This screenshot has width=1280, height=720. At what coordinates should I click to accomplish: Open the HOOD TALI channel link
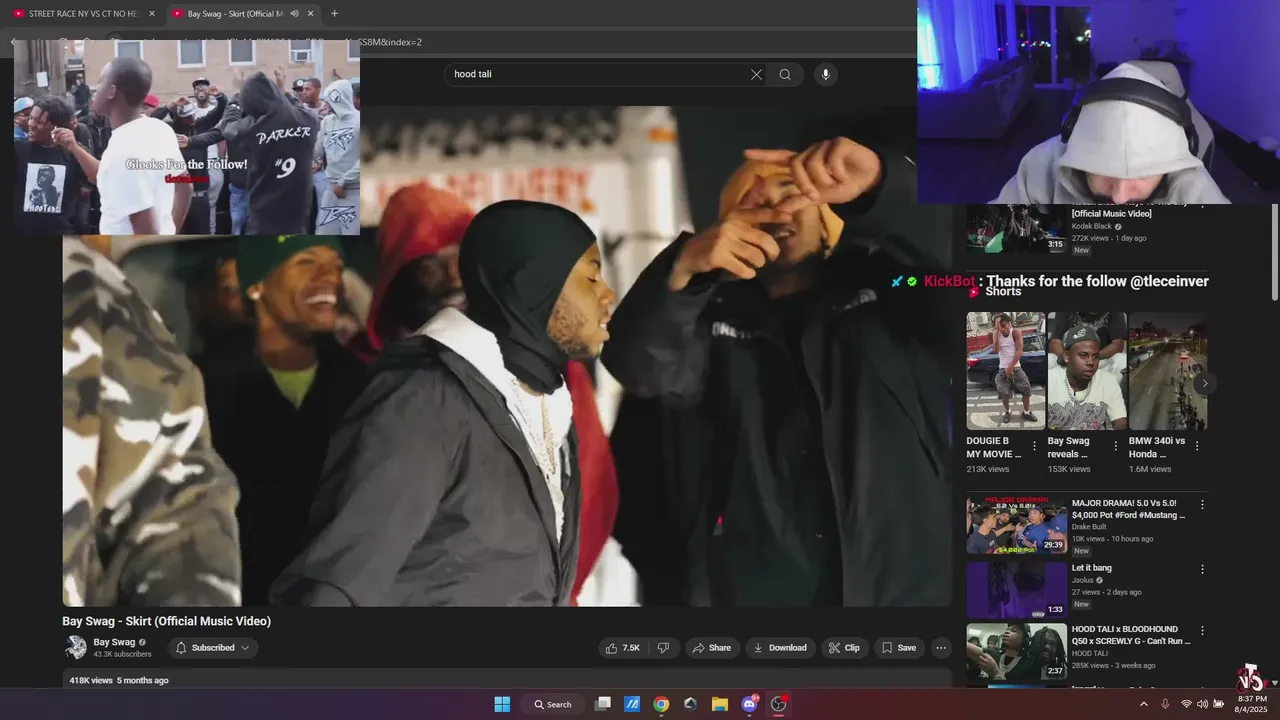[x=1090, y=653]
